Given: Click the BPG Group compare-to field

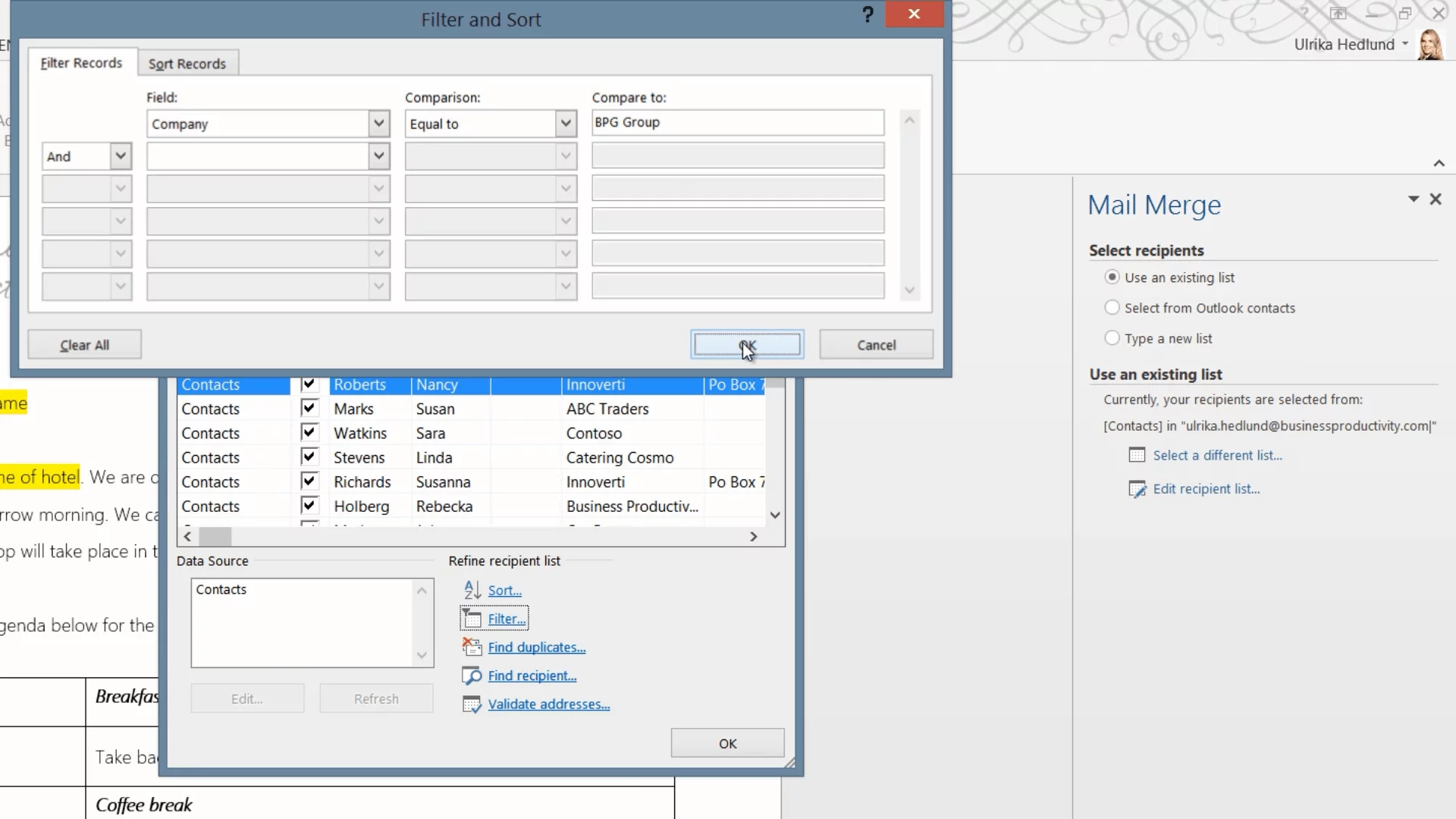Looking at the screenshot, I should pos(737,123).
